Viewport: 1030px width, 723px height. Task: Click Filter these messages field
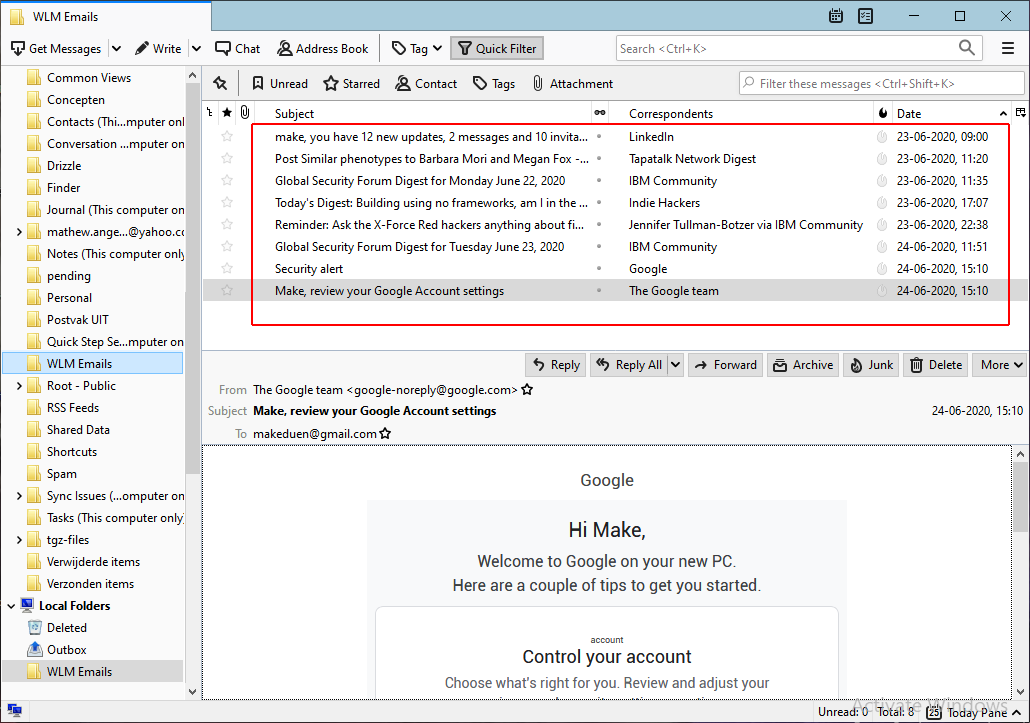click(881, 83)
